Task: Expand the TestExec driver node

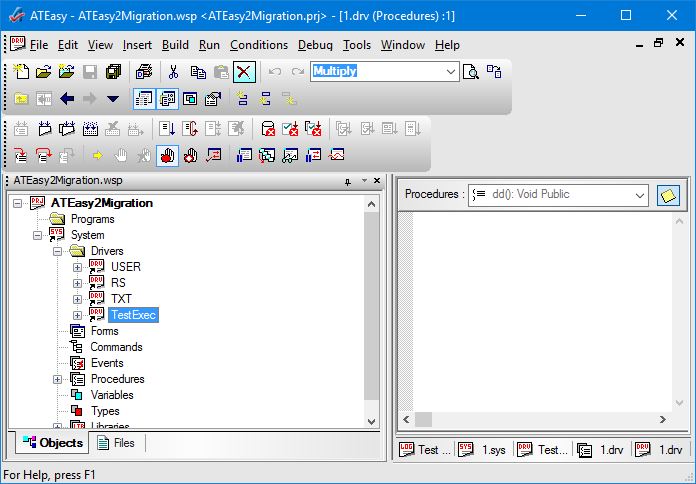Action: tap(77, 315)
